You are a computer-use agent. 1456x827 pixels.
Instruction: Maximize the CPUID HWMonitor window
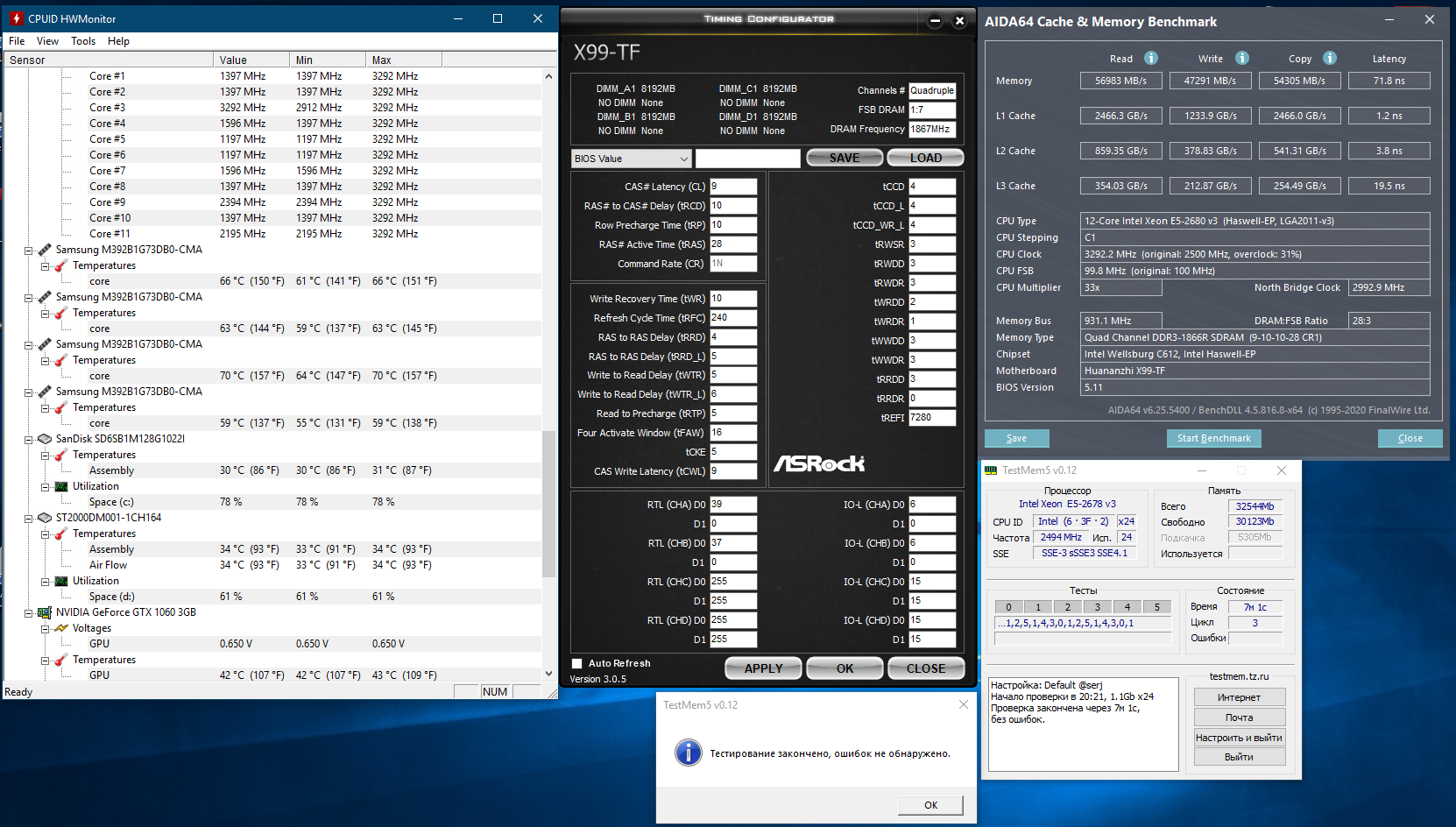pyautogui.click(x=498, y=18)
